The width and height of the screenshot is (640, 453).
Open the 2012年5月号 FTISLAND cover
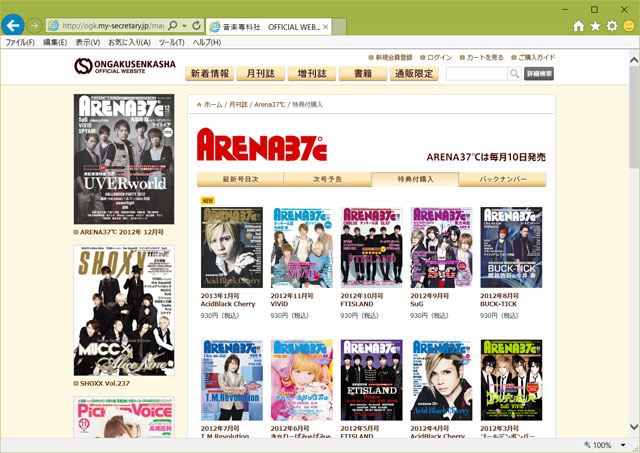371,380
